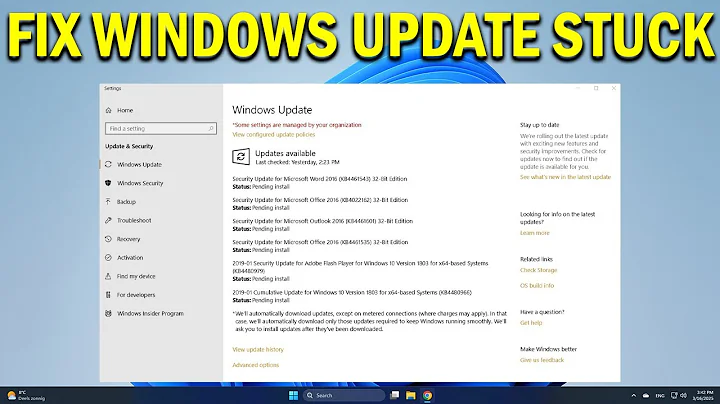This screenshot has width=720, height=404.
Task: Click View configured update policies link
Action: click(274, 135)
